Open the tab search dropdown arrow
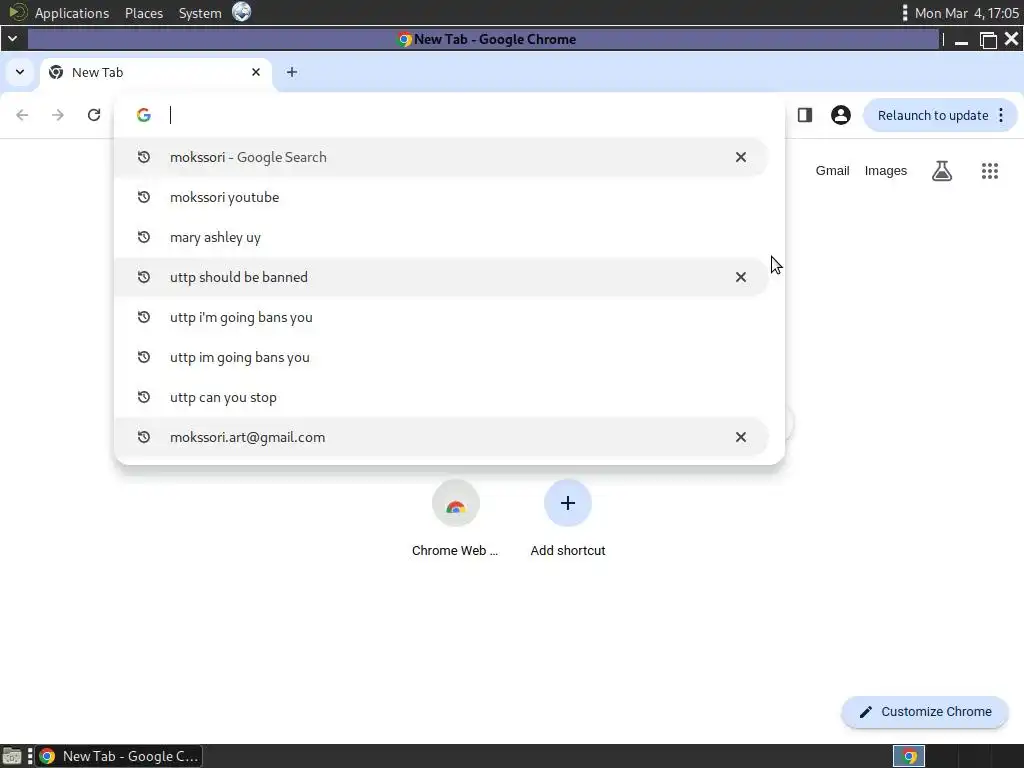 pos(20,72)
